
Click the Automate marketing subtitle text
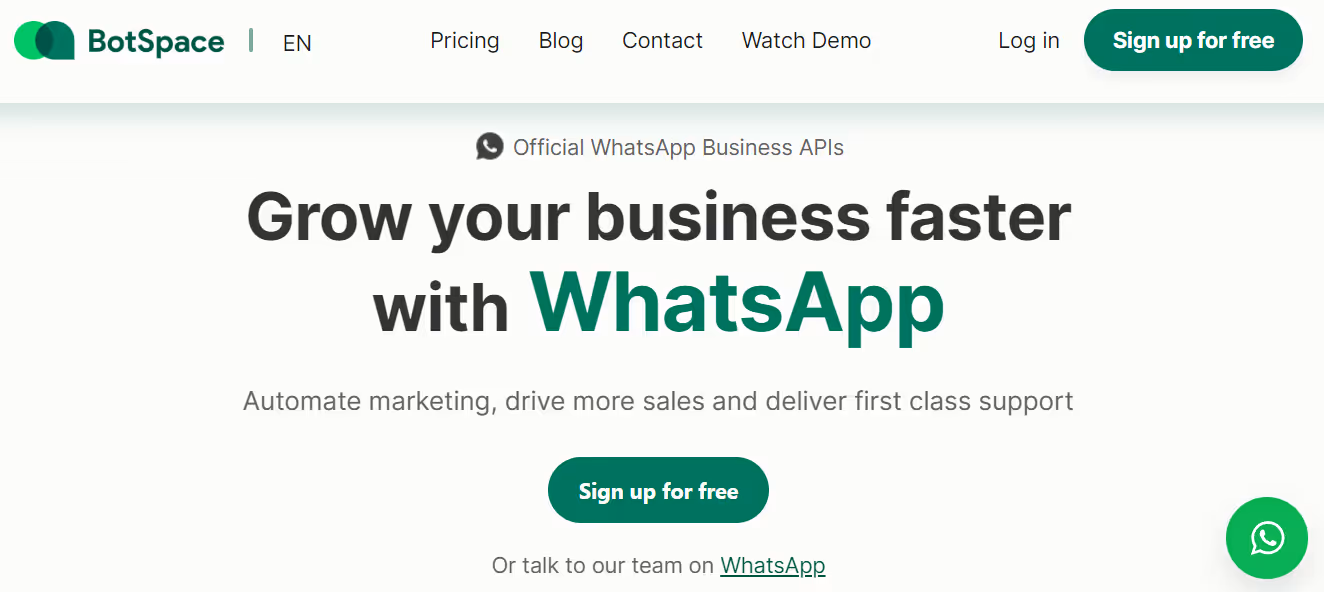tap(658, 401)
